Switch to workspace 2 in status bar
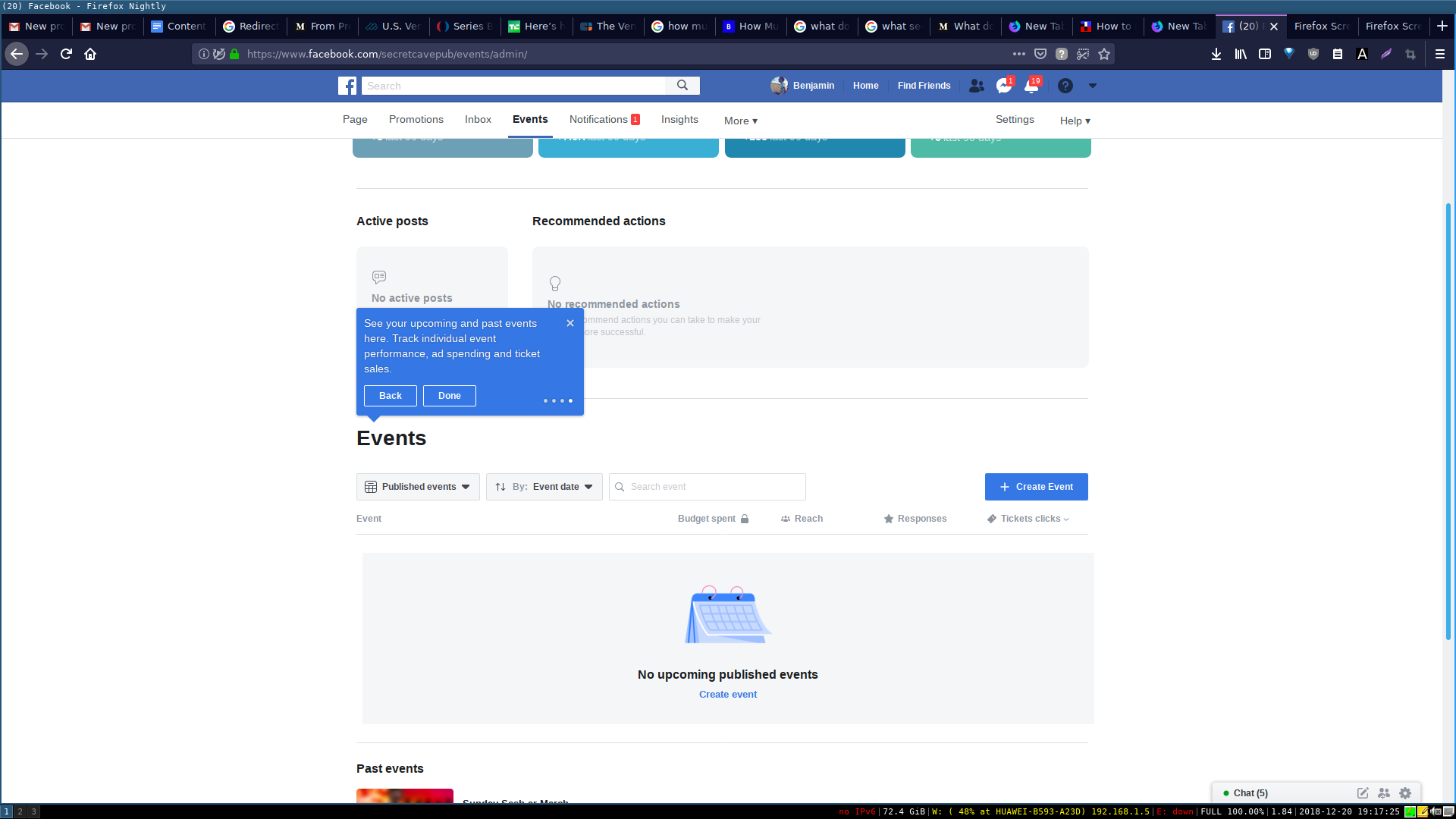Image resolution: width=1456 pixels, height=819 pixels. point(20,811)
